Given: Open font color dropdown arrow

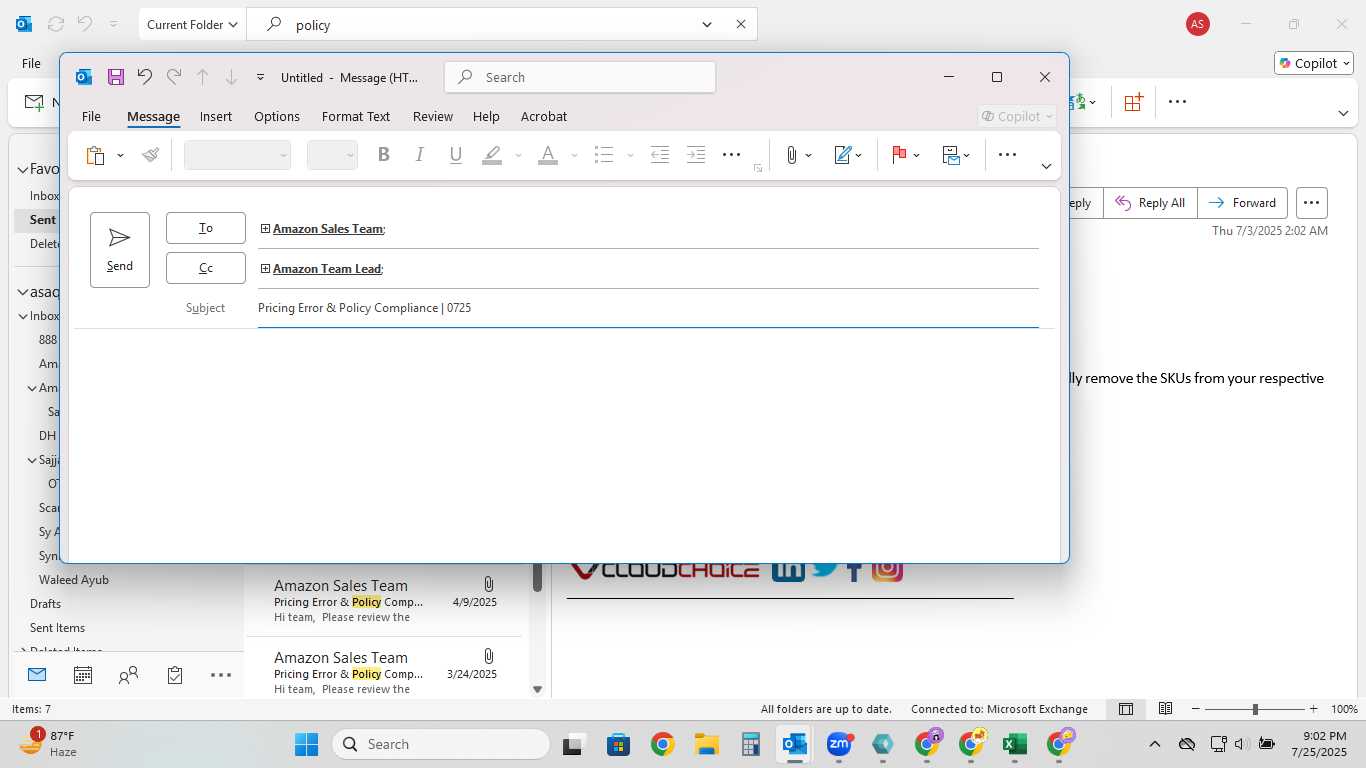Looking at the screenshot, I should [574, 155].
